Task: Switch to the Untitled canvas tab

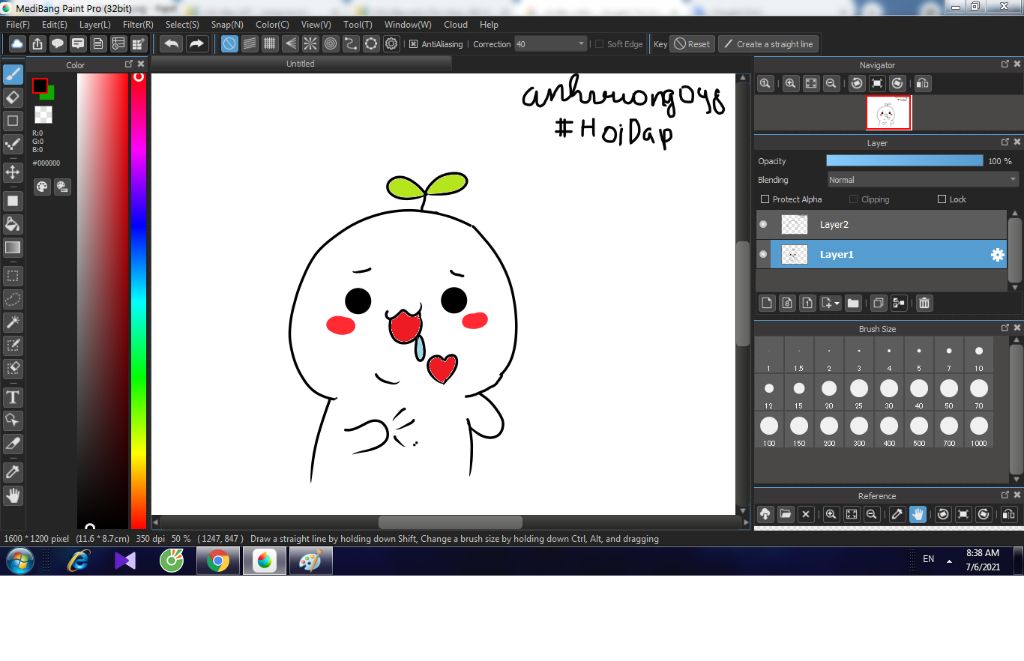Action: [x=300, y=63]
